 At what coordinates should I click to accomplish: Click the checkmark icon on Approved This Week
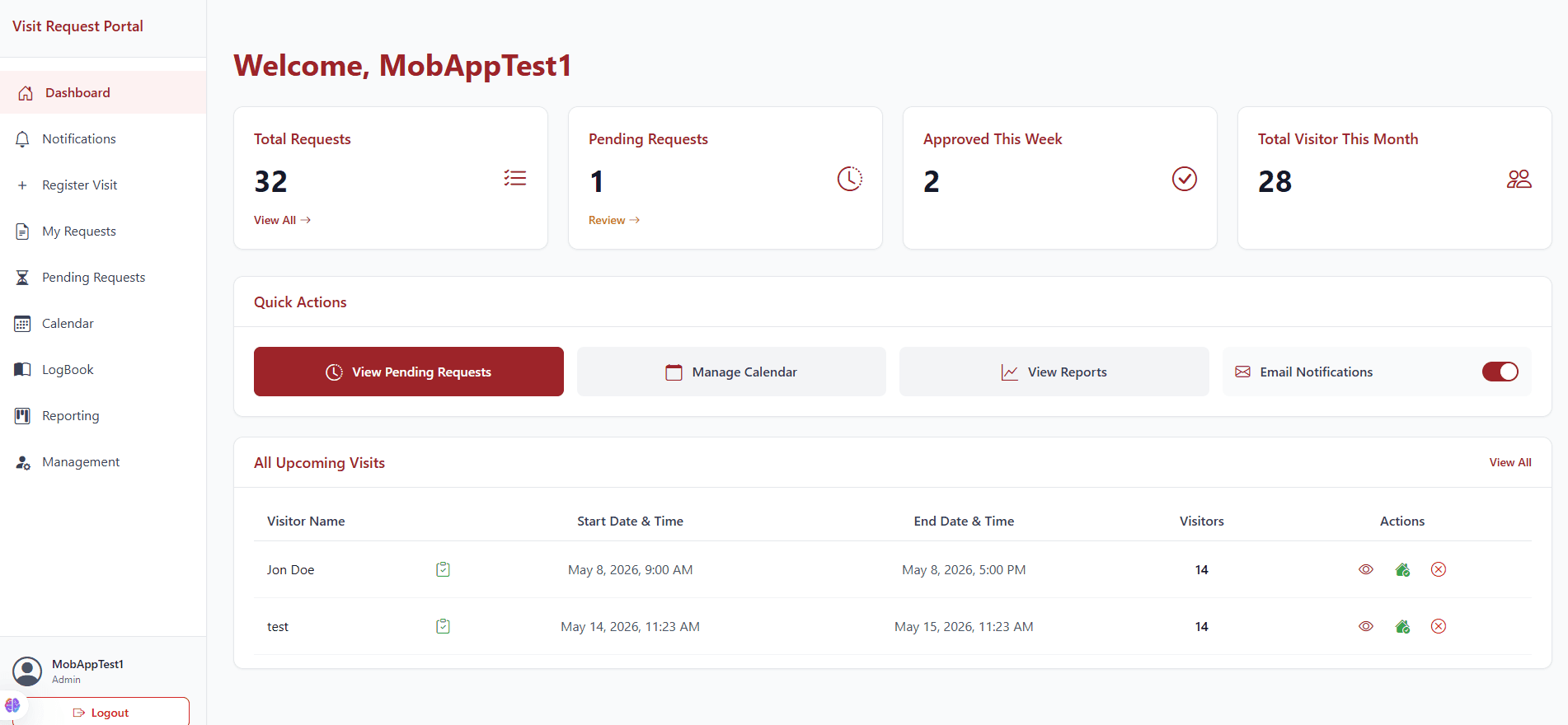(x=1185, y=179)
